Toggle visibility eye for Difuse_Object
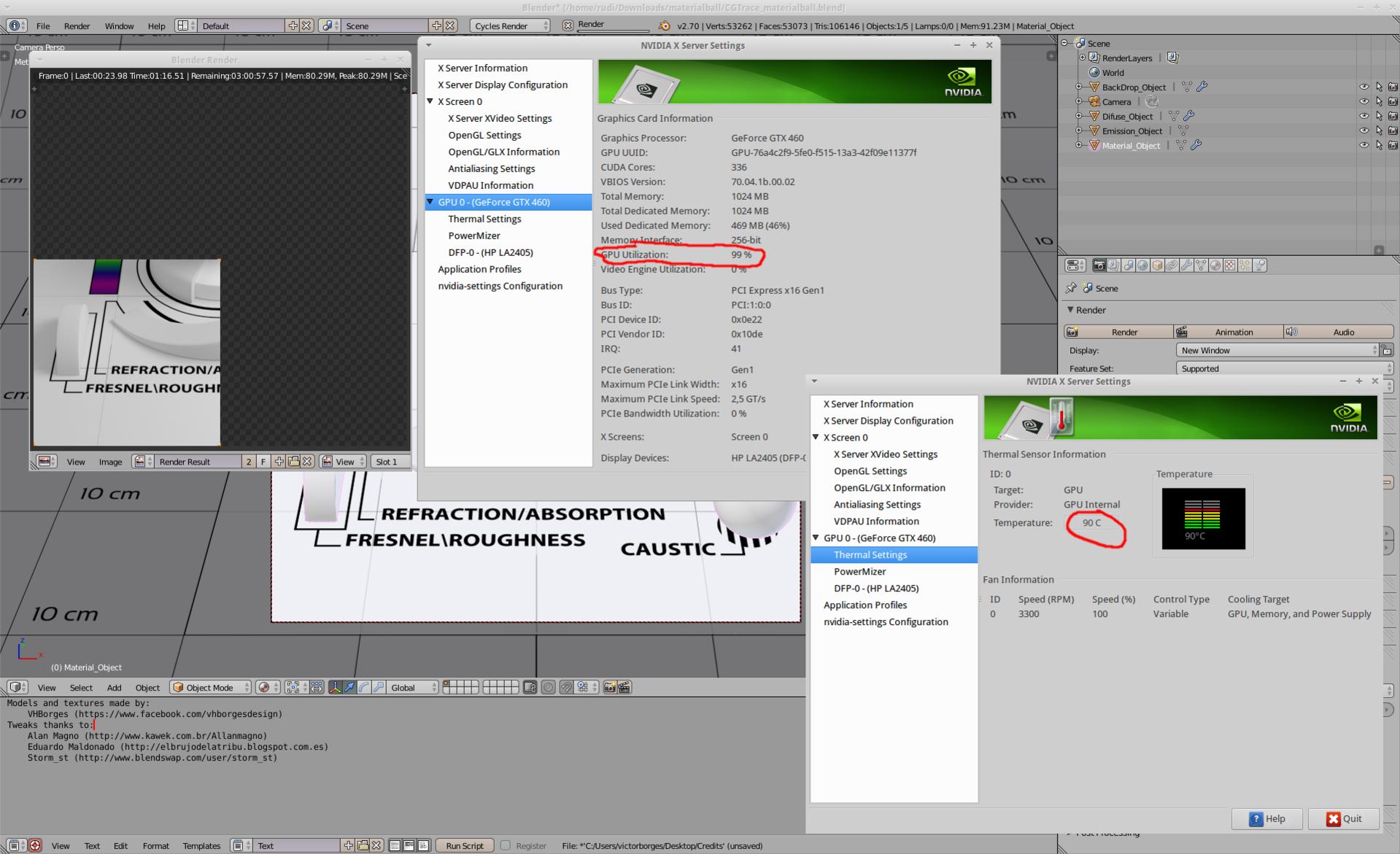The height and width of the screenshot is (854, 1400). 1364,116
